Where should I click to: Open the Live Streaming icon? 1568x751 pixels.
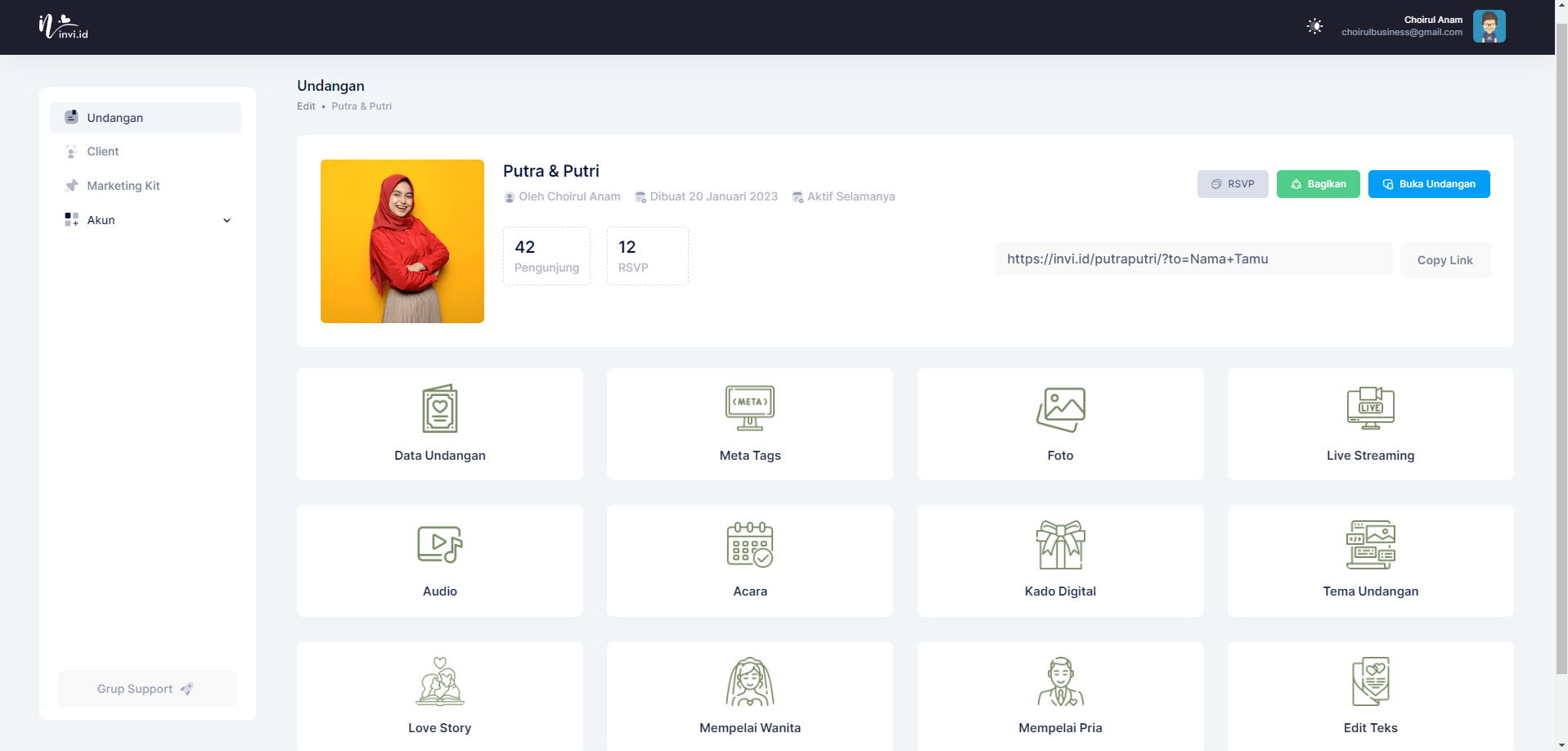[x=1371, y=408]
